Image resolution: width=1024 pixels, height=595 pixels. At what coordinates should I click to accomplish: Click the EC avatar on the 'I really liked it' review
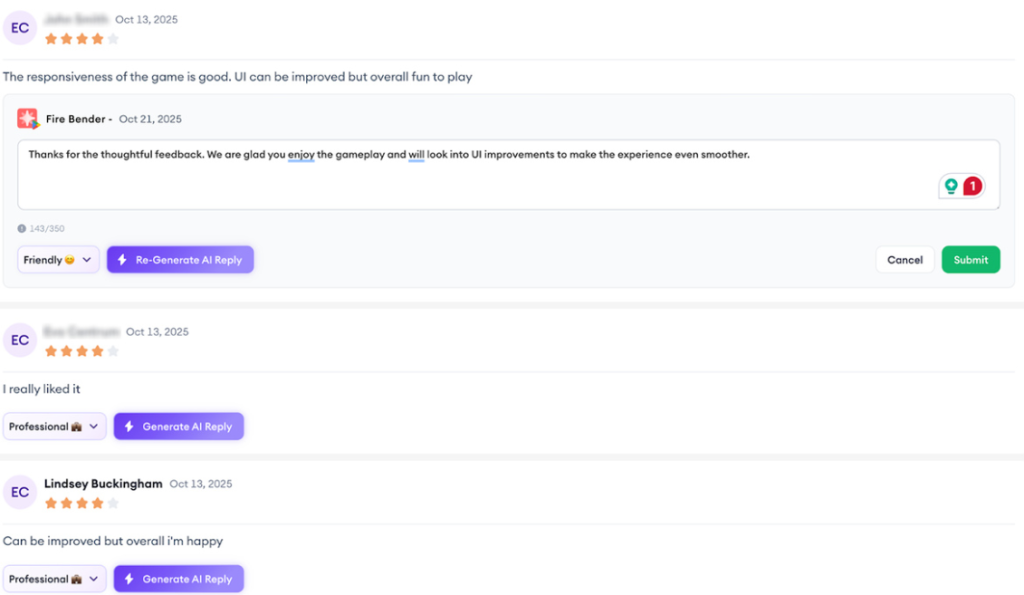click(20, 340)
